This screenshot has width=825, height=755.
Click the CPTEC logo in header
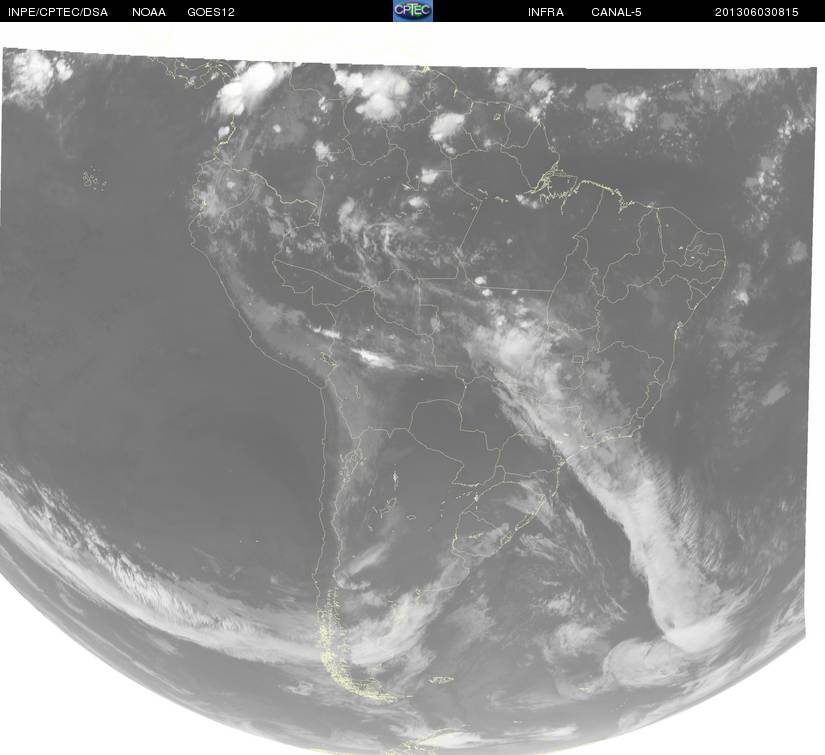click(413, 11)
